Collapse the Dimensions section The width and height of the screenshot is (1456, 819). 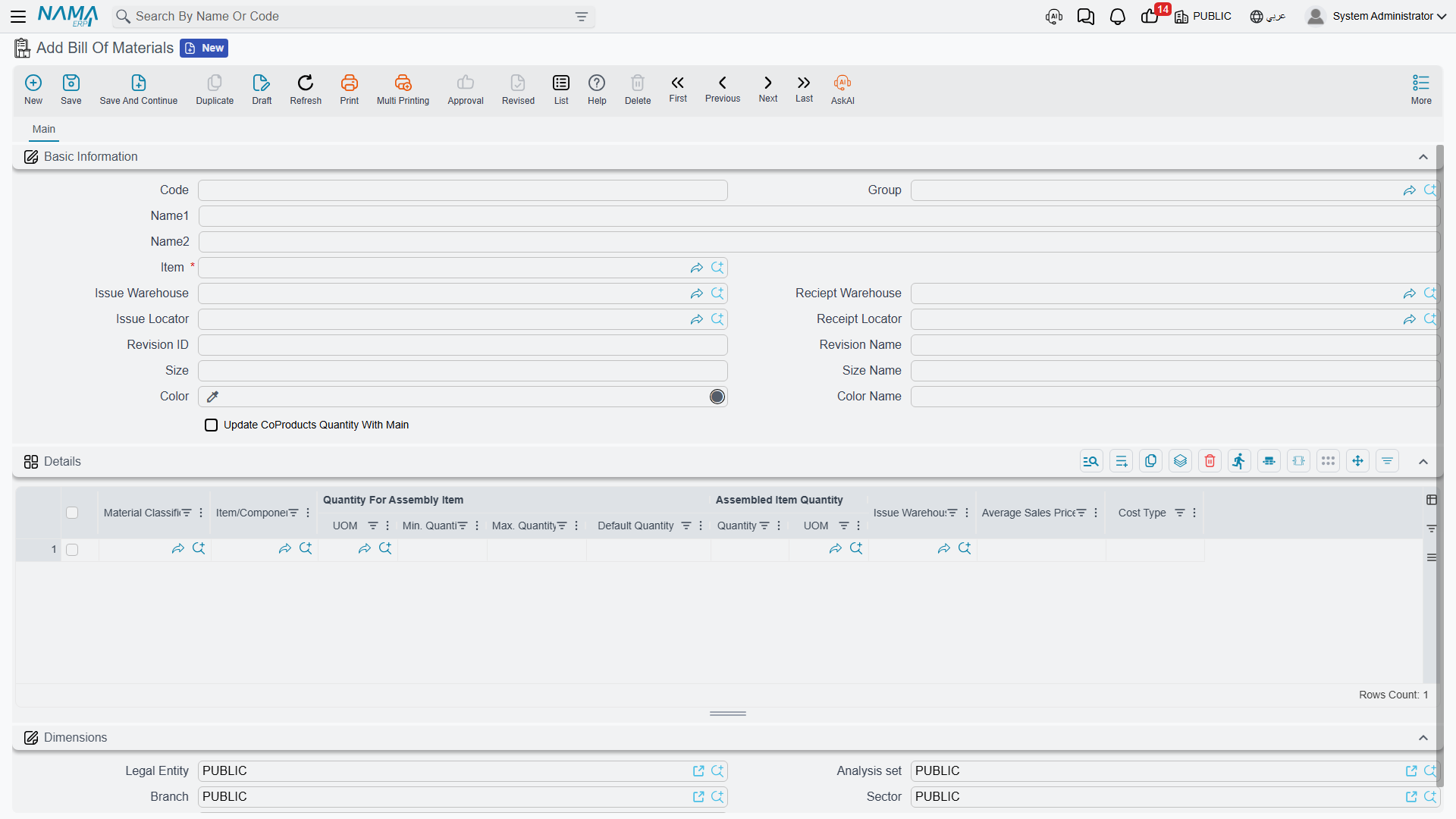pyautogui.click(x=1423, y=738)
